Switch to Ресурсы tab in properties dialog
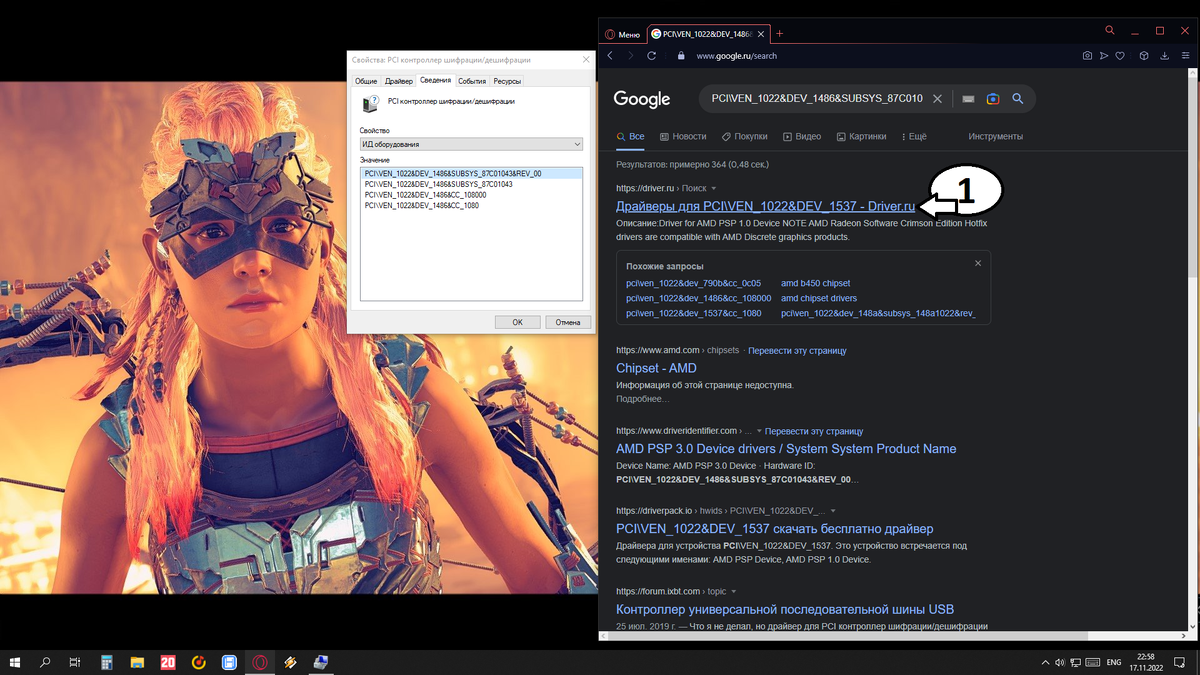 pyautogui.click(x=507, y=81)
